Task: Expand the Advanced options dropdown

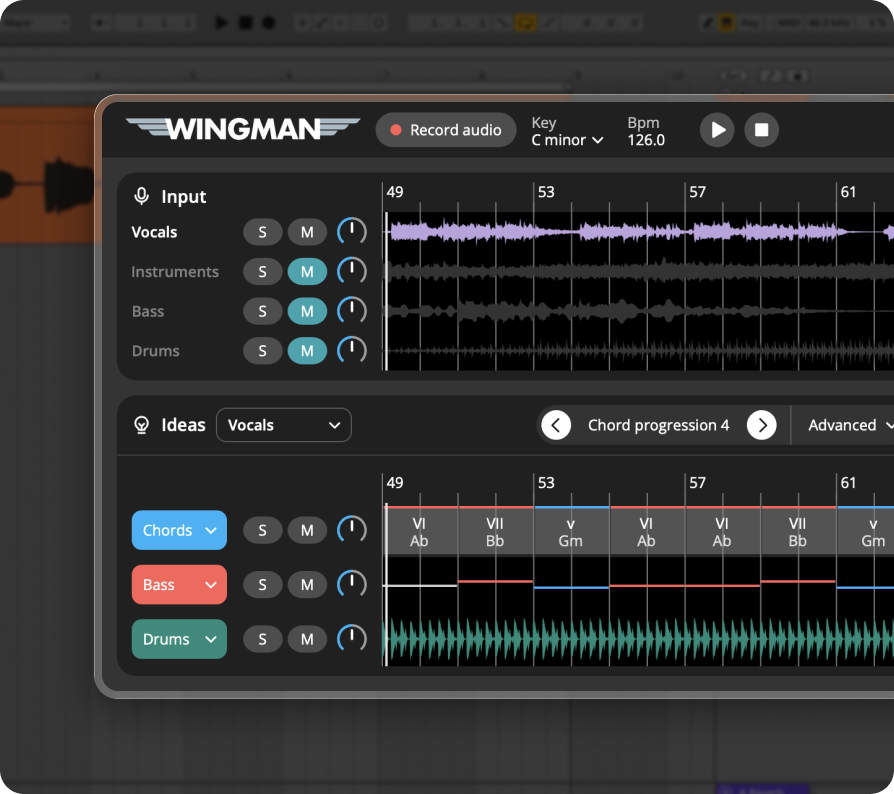Action: click(850, 425)
